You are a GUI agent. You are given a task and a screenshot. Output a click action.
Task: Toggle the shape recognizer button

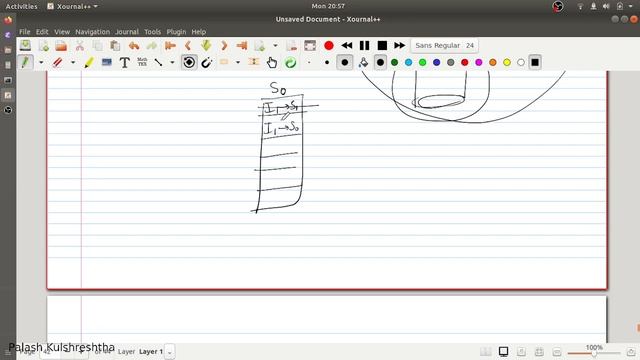[x=189, y=62]
